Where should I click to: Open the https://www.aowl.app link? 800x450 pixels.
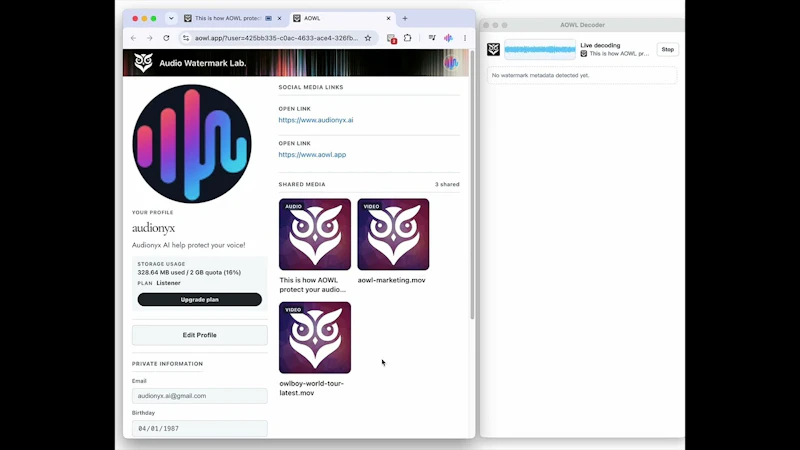click(312, 155)
